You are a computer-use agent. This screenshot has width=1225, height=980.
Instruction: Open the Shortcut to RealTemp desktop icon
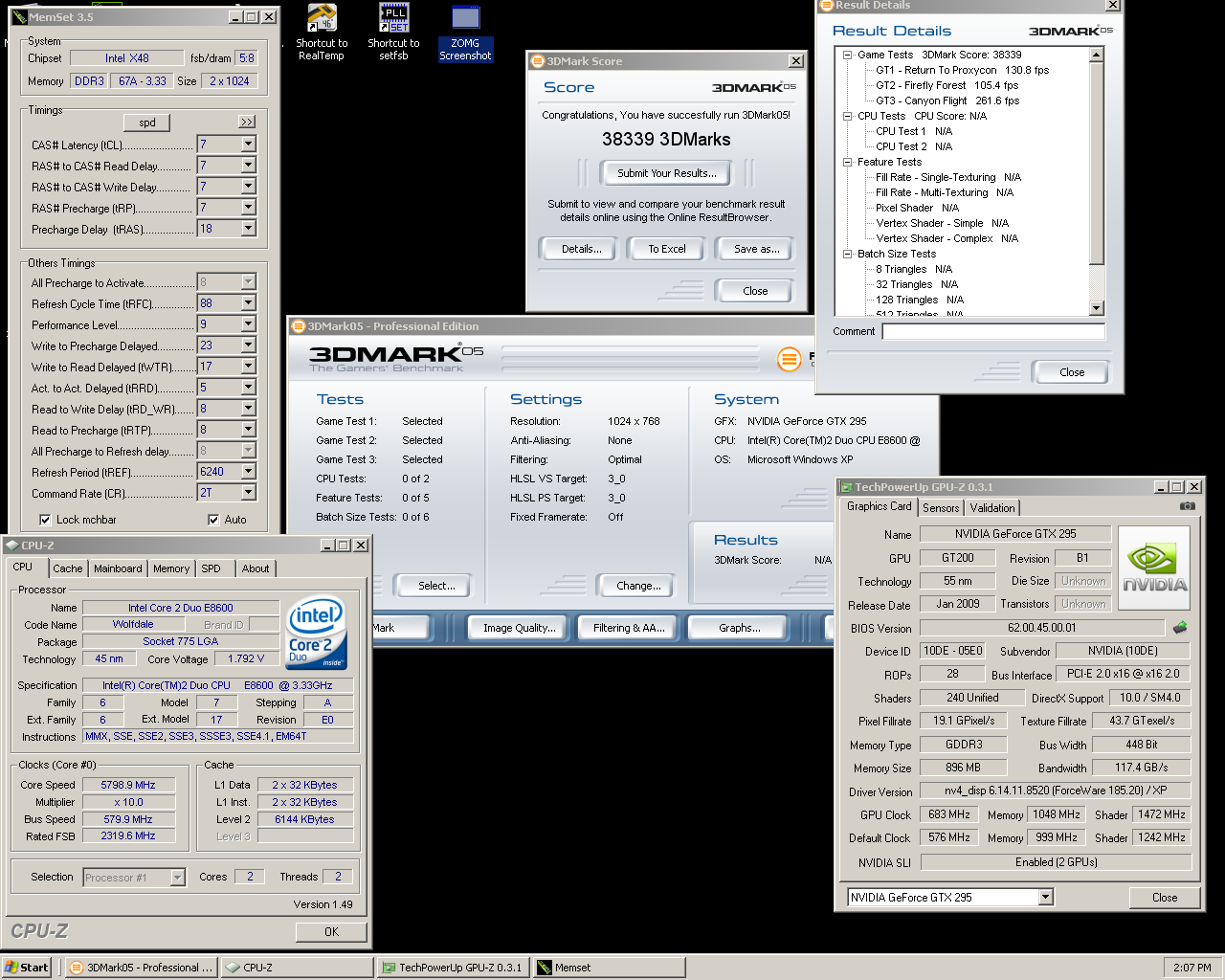point(322,33)
